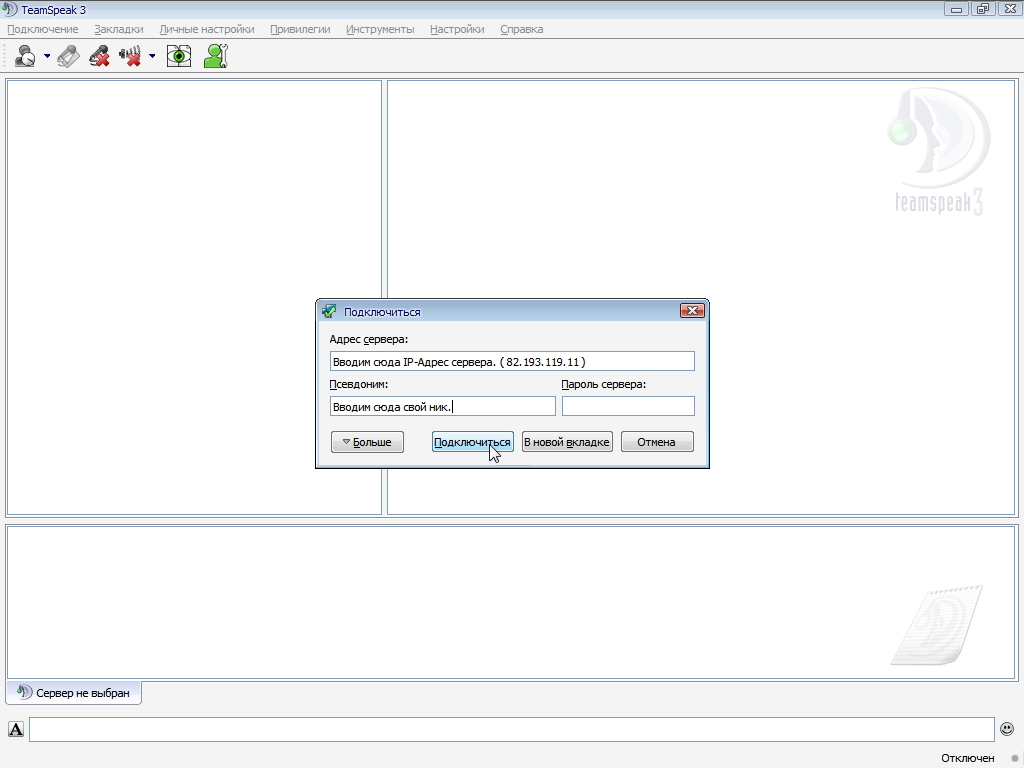Select the Сервер не выбран tab
The width and height of the screenshot is (1024, 768).
[74, 693]
